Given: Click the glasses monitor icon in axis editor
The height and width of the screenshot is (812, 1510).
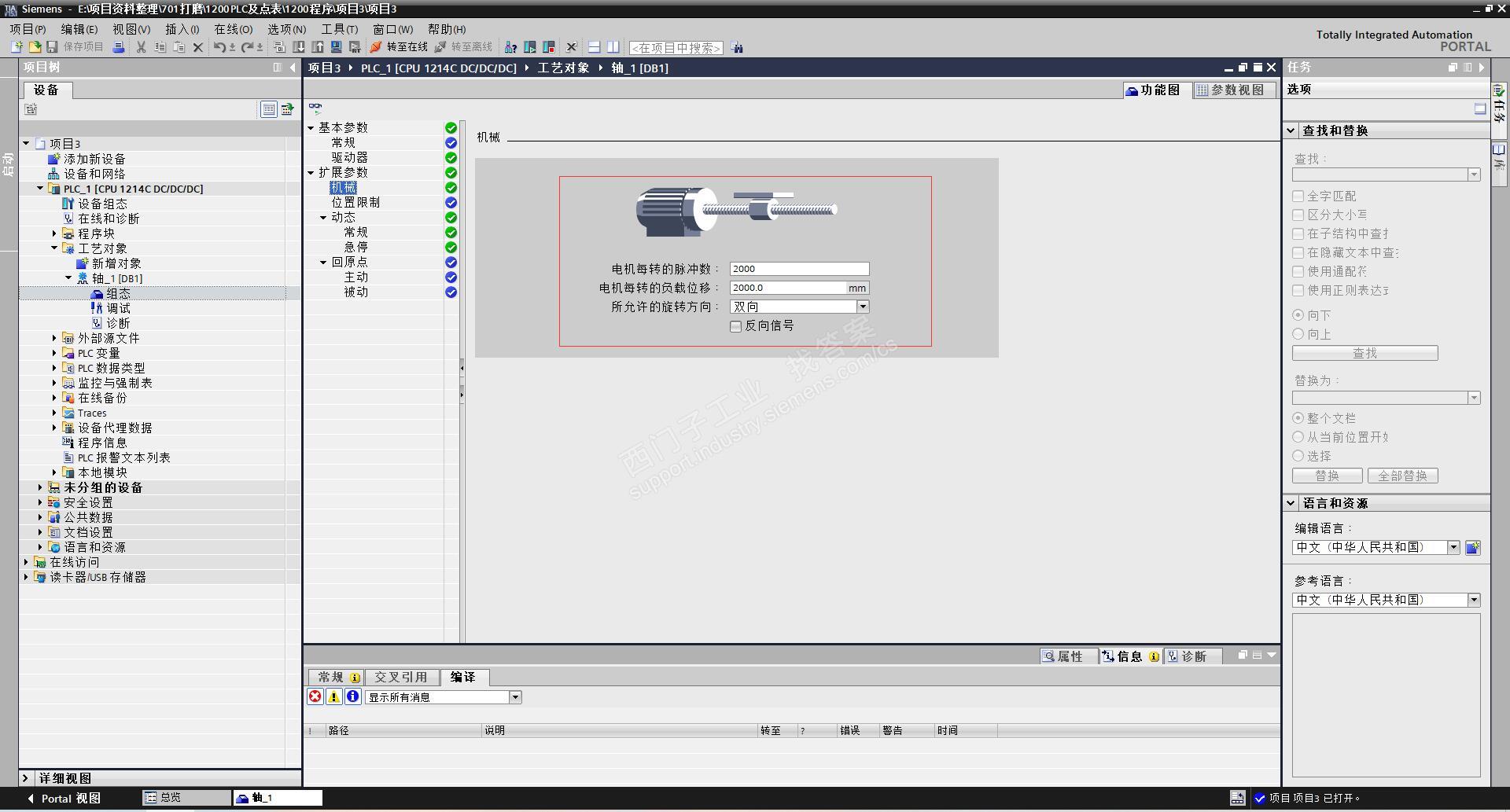Looking at the screenshot, I should pyautogui.click(x=315, y=107).
